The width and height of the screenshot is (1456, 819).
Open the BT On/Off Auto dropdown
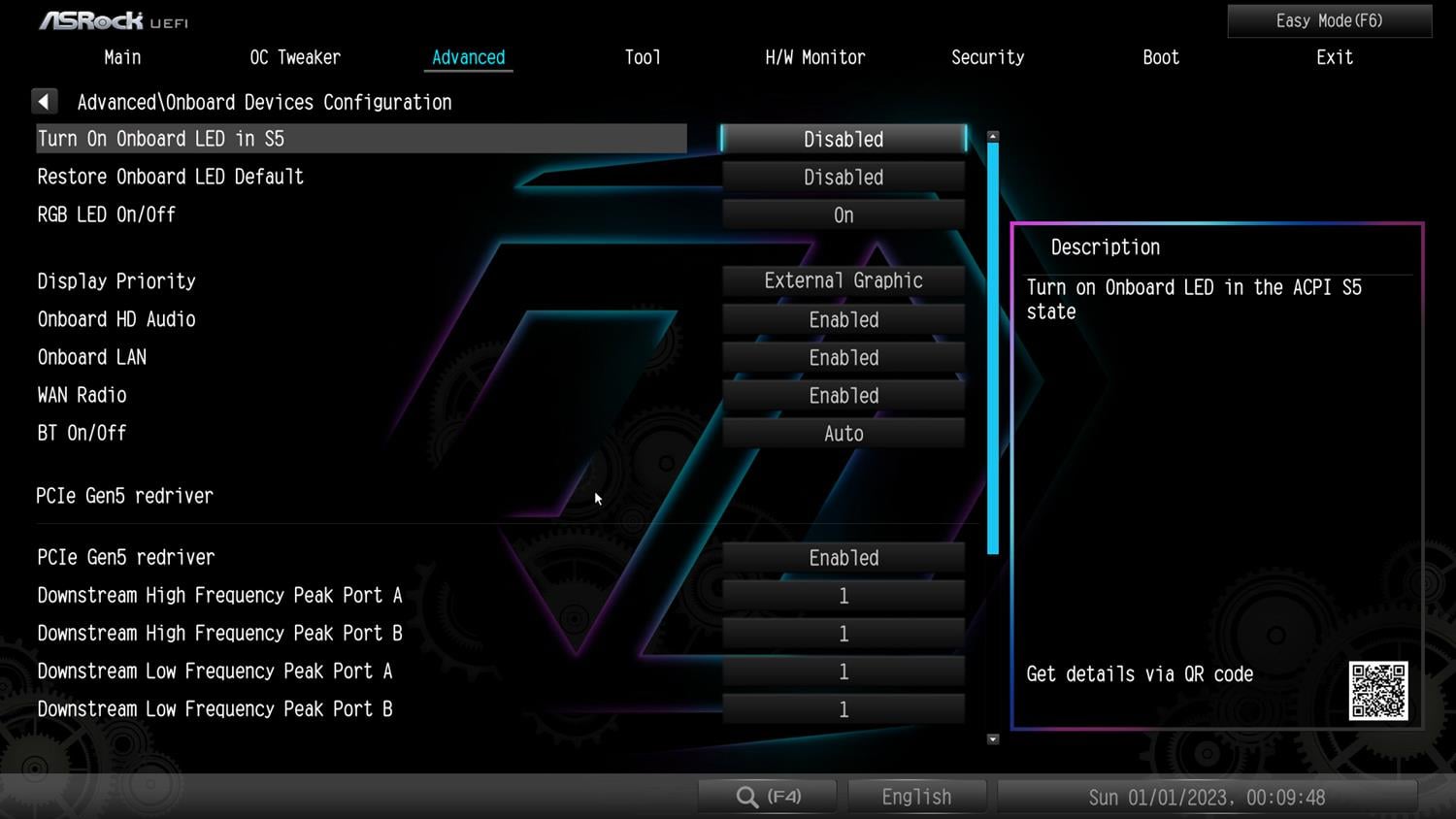click(x=843, y=434)
